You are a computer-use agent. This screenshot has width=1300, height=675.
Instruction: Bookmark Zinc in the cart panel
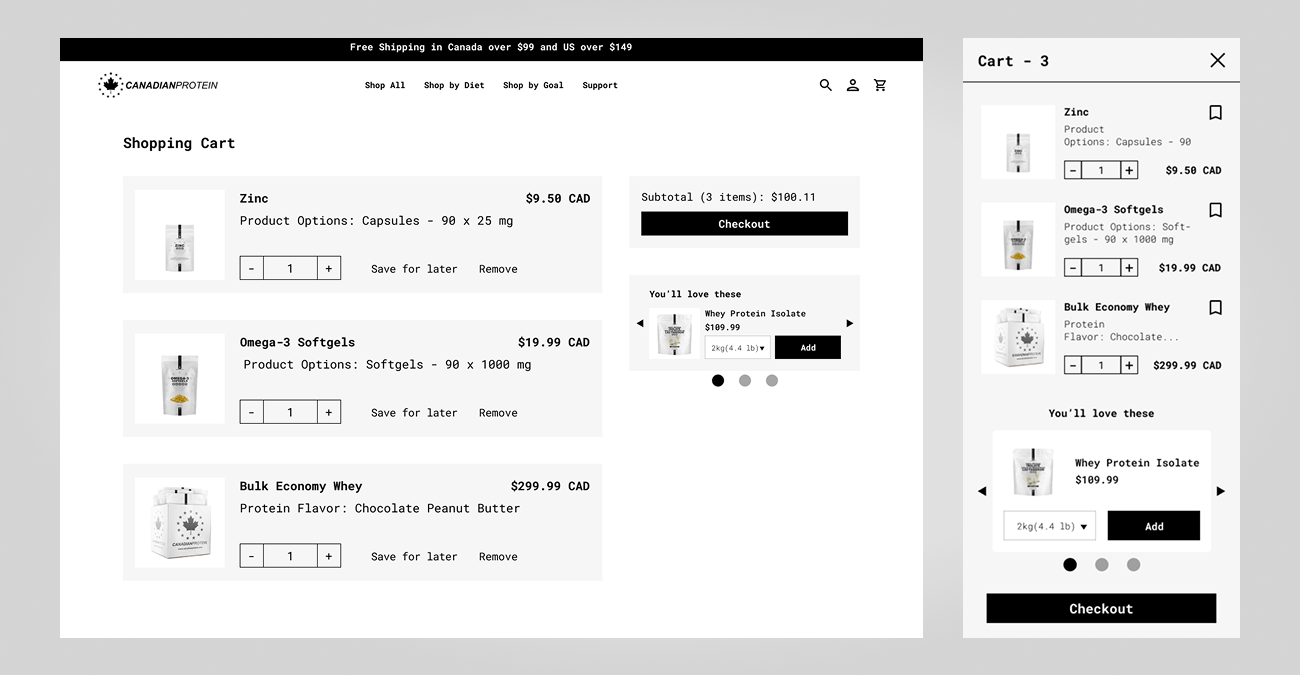1216,113
